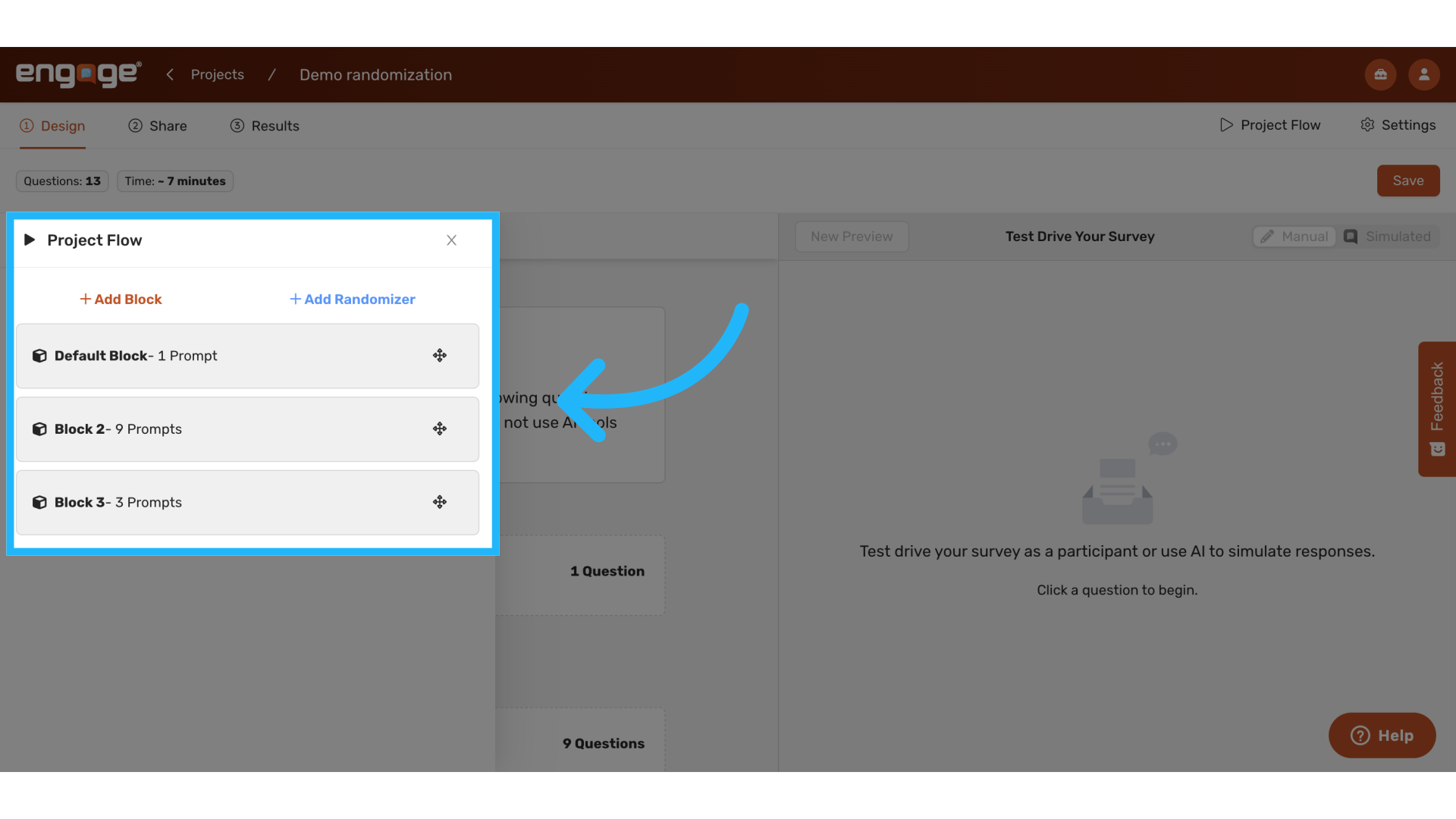
Task: Click the Time ~7 minutes badge
Action: (x=175, y=181)
